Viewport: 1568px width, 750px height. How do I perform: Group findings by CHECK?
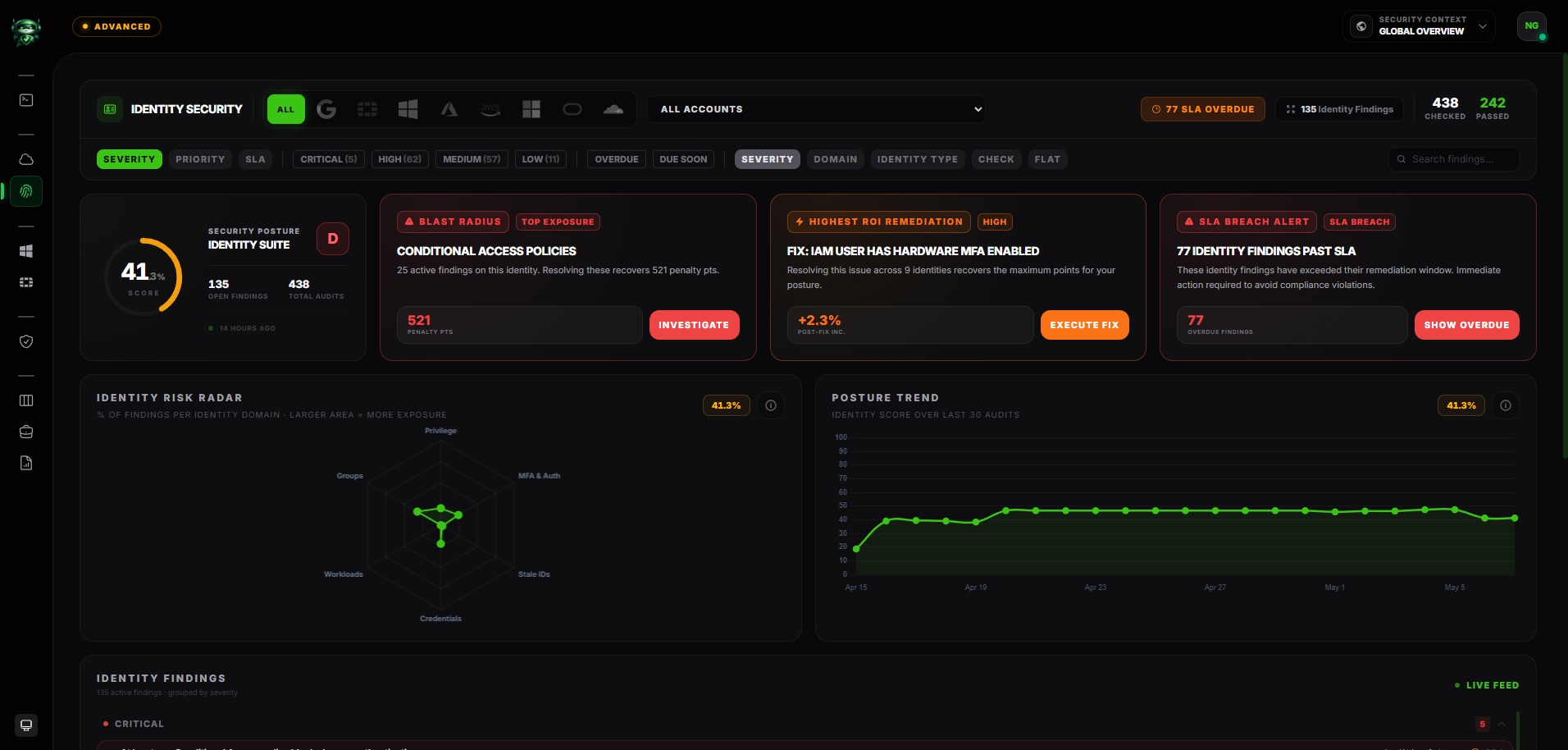click(996, 159)
